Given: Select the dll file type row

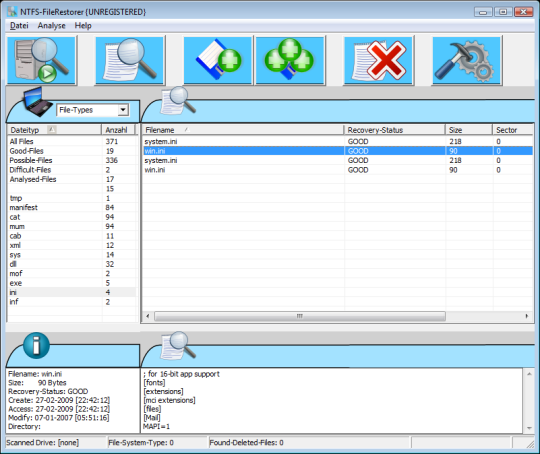Looking at the screenshot, I should (x=72, y=264).
